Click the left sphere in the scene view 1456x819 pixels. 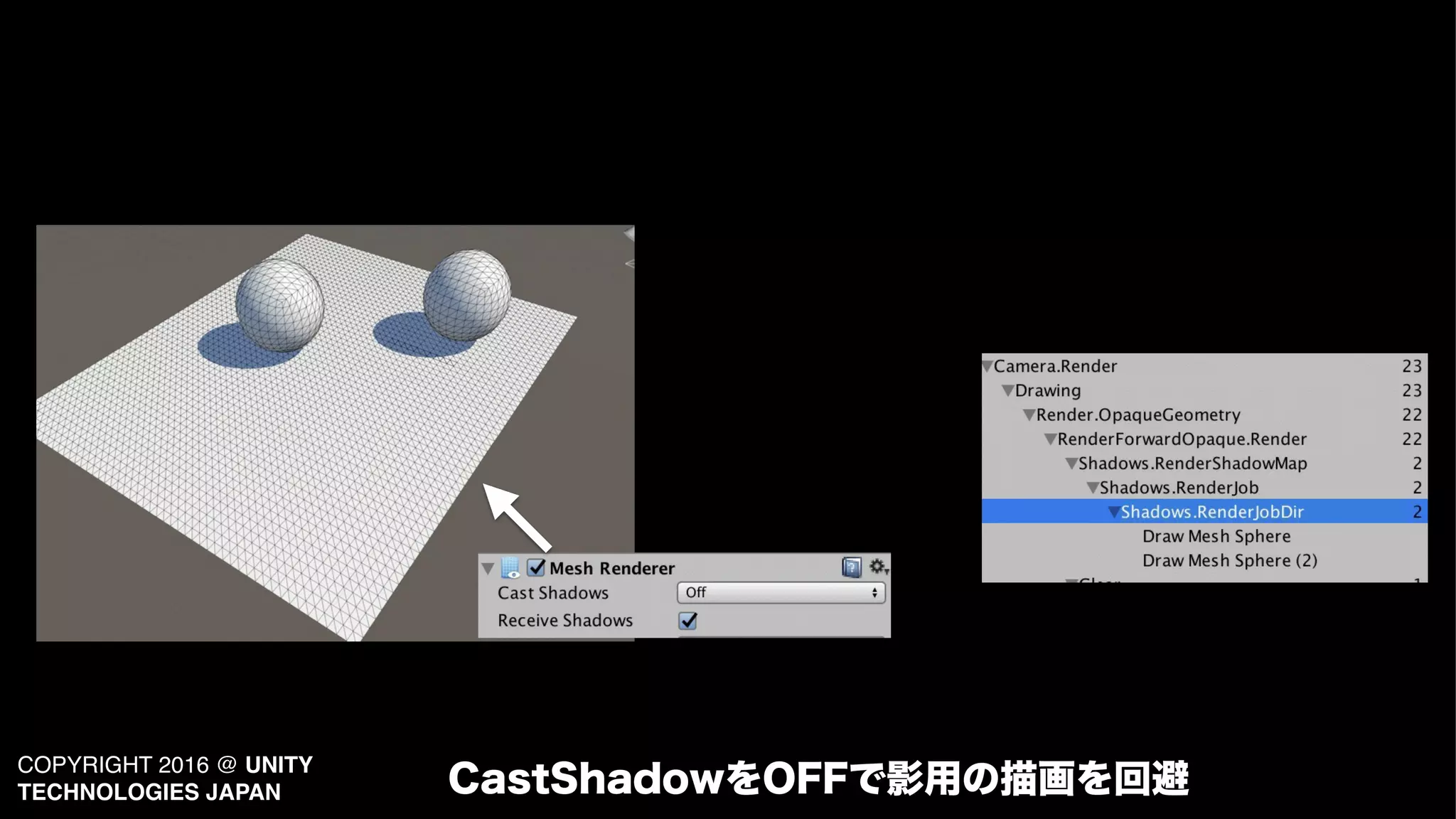point(279,306)
